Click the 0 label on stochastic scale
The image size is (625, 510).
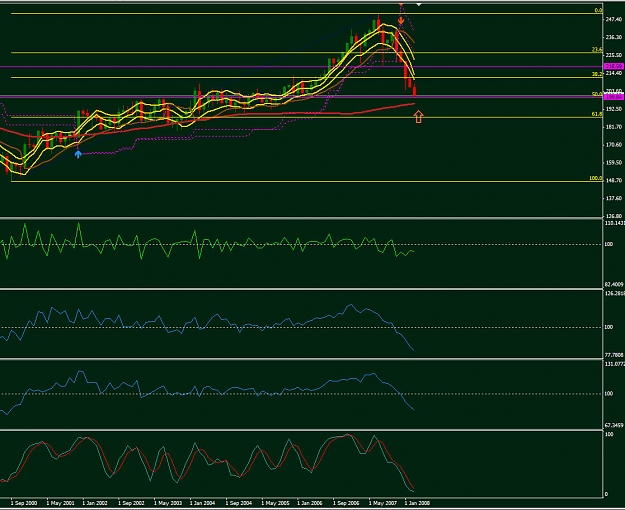tap(607, 494)
